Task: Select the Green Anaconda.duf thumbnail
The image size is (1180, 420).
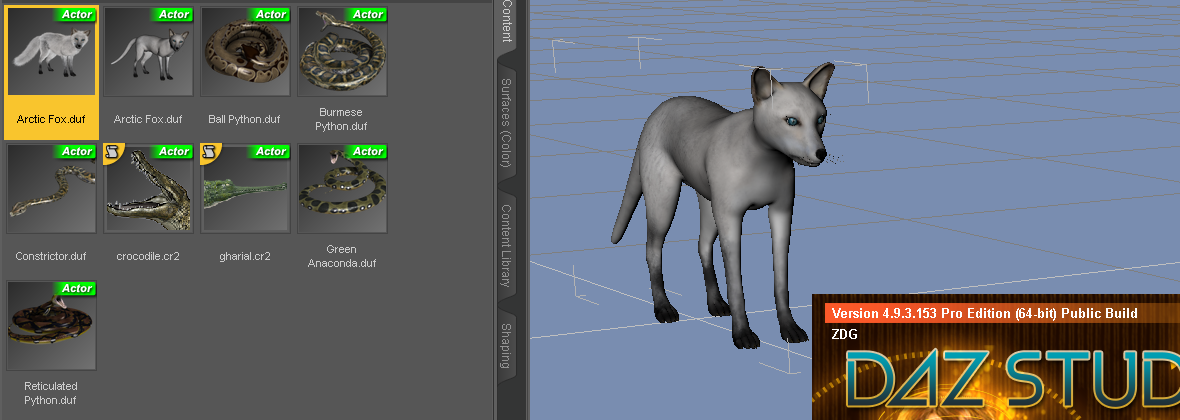Action: (x=342, y=188)
